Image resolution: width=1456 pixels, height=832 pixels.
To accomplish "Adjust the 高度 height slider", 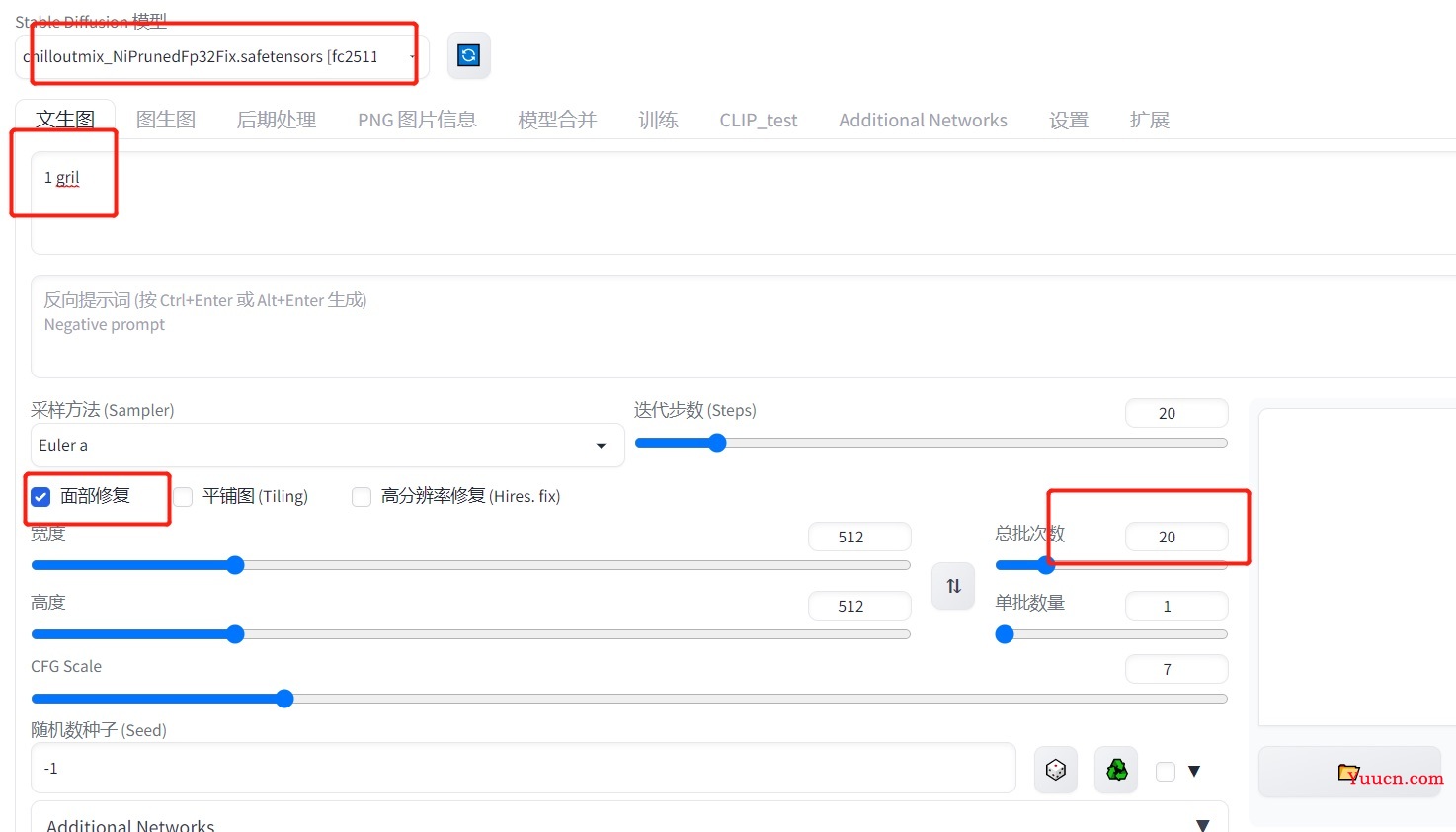I will pyautogui.click(x=470, y=634).
